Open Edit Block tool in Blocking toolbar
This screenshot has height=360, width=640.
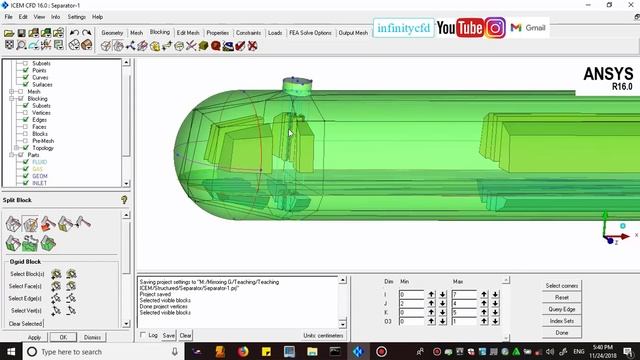point(142,46)
